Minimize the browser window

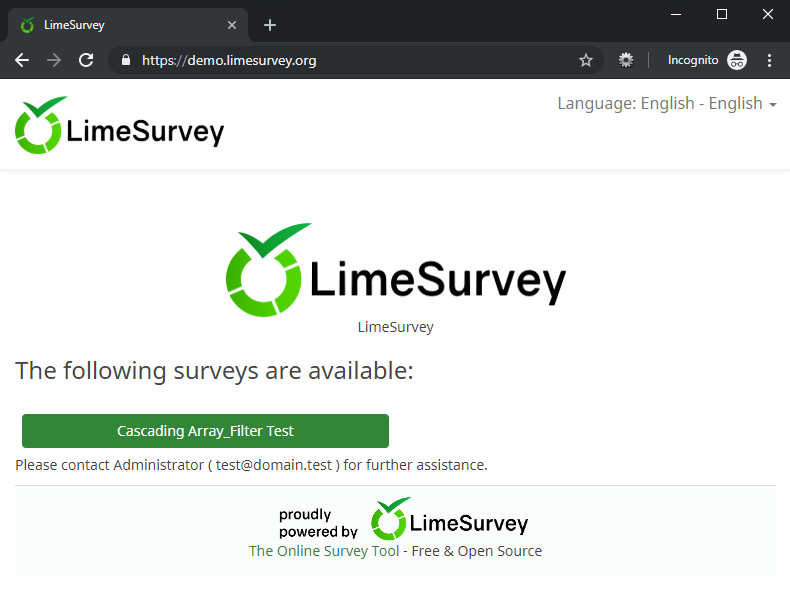tap(676, 14)
